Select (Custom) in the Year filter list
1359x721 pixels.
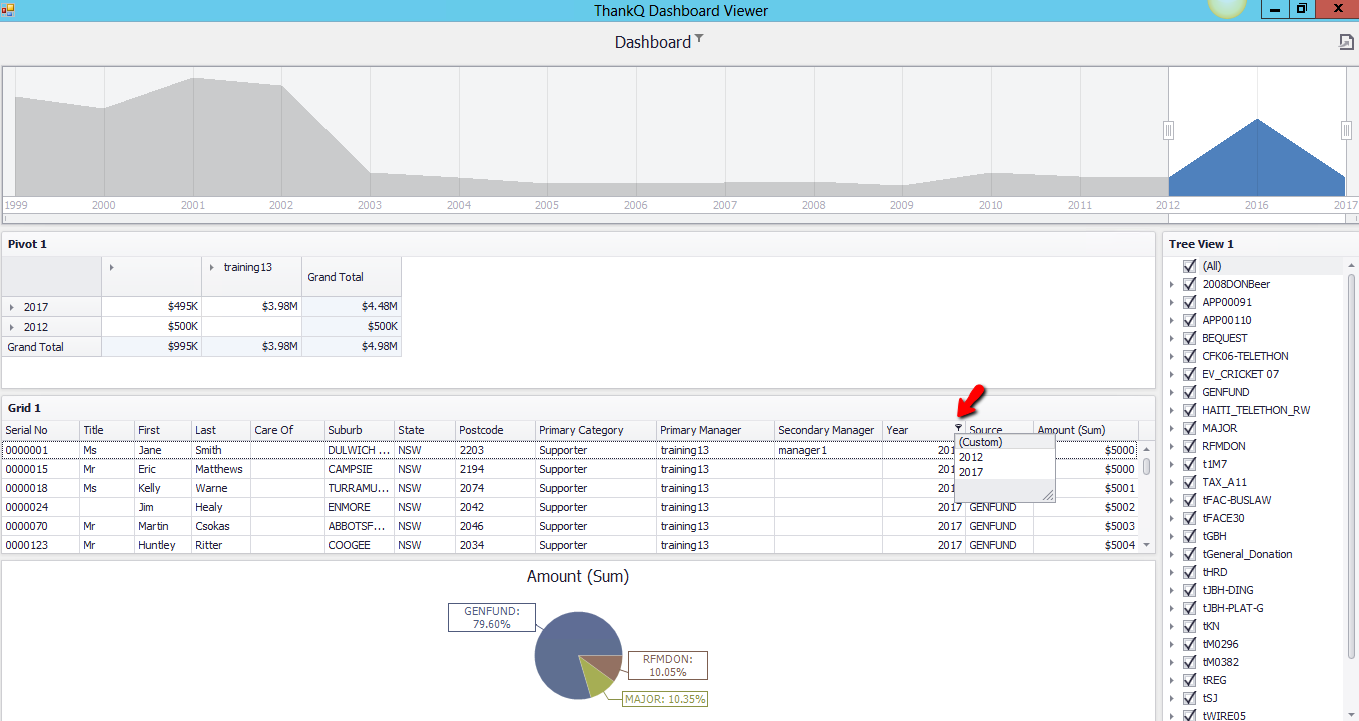(x=1005, y=442)
